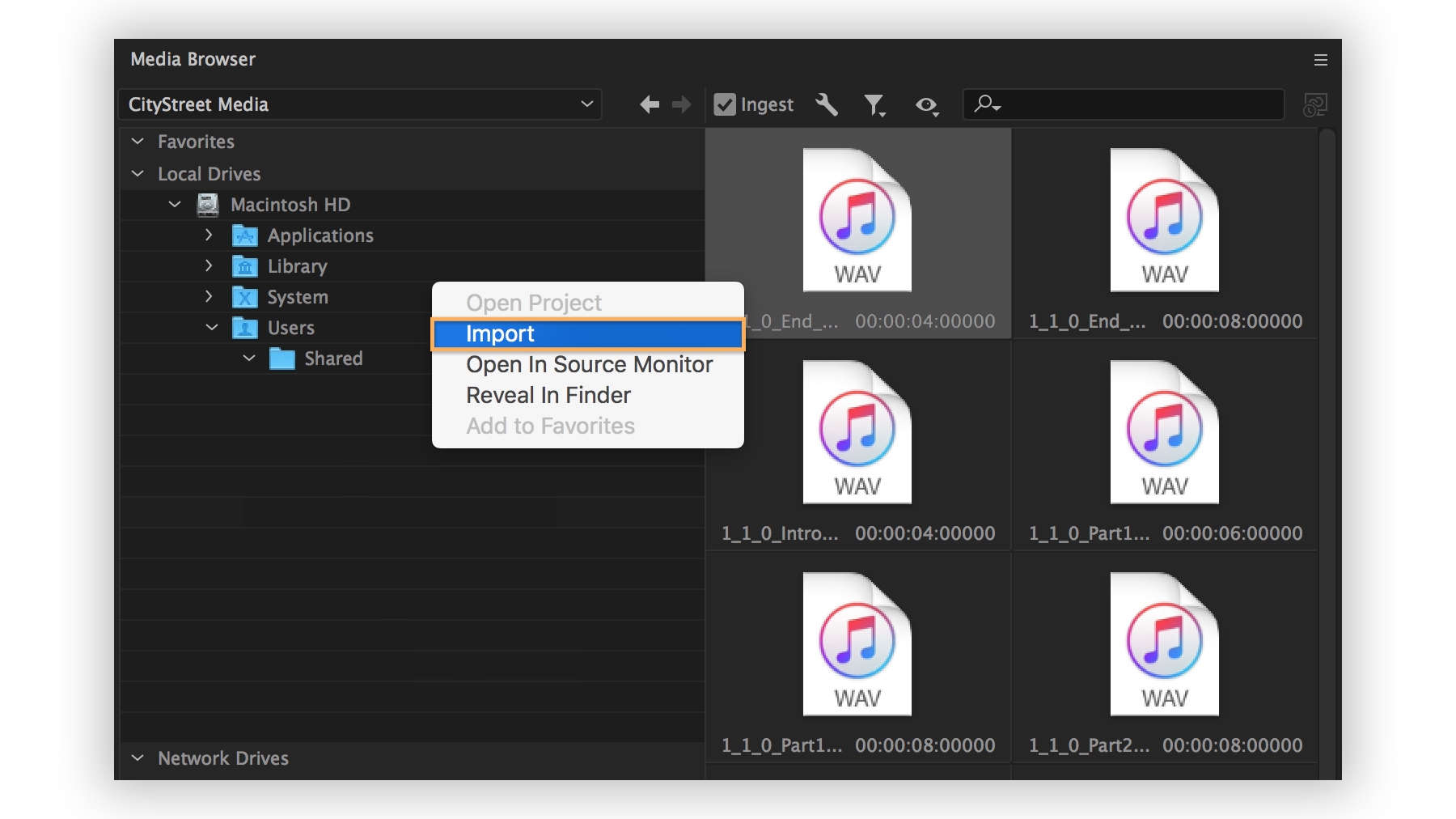Viewport: 1456px width, 819px height.
Task: Click the file type filter icon
Action: pyautogui.click(x=874, y=104)
